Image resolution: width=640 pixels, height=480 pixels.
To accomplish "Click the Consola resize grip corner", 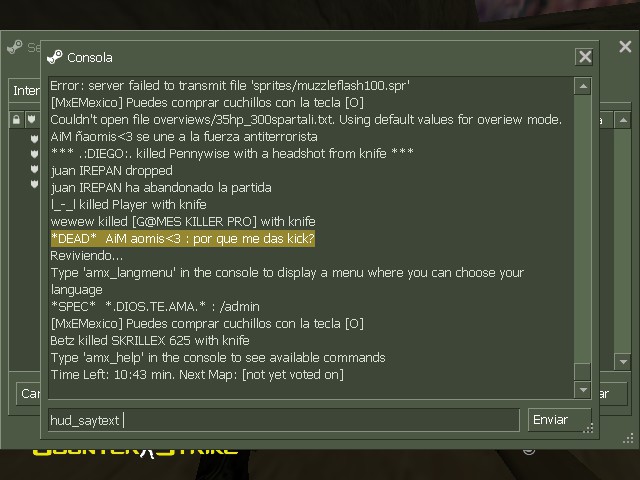I will point(589,428).
